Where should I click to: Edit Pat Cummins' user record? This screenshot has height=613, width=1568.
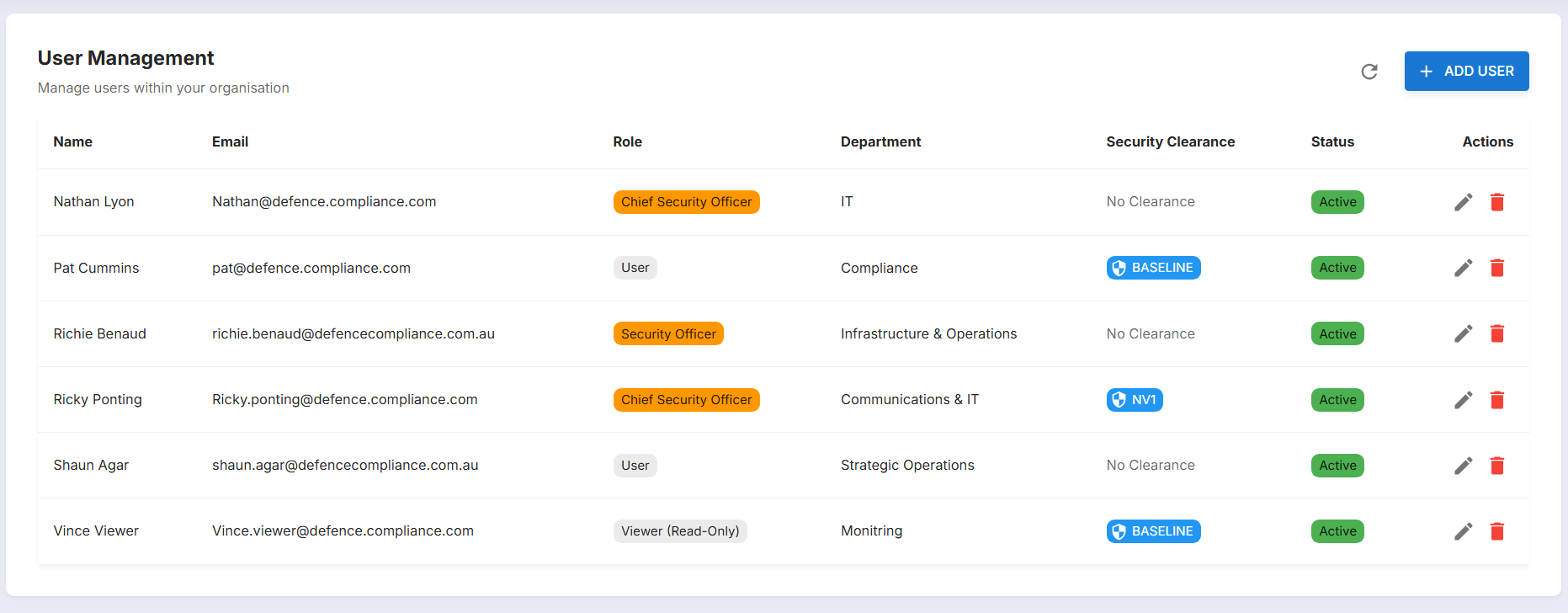point(1464,268)
